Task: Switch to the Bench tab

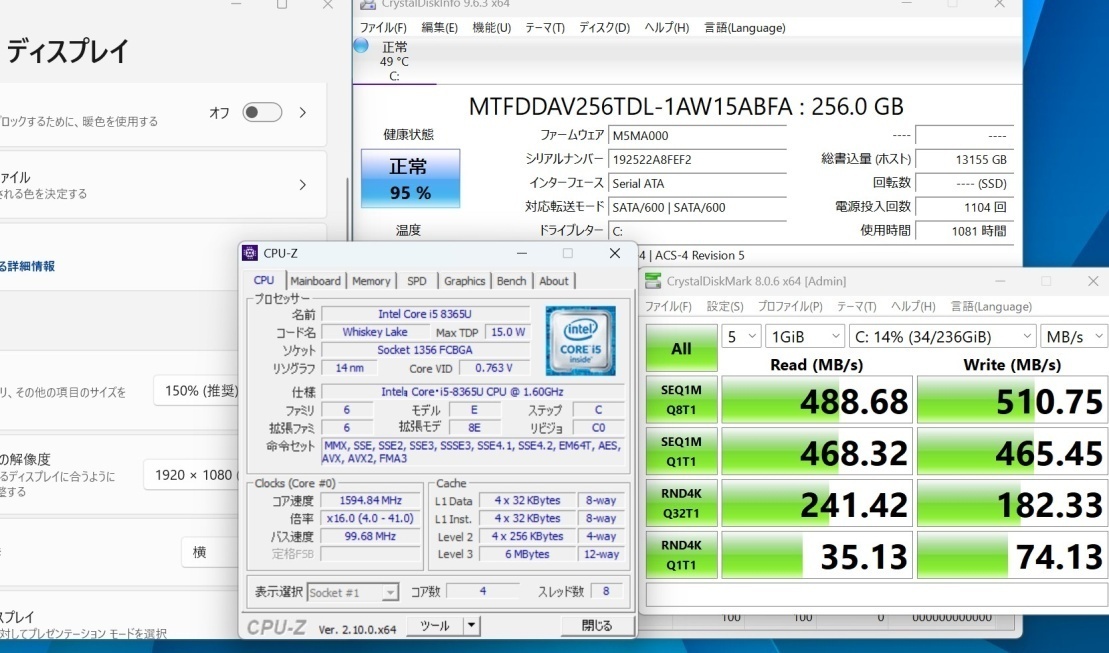Action: 511,281
